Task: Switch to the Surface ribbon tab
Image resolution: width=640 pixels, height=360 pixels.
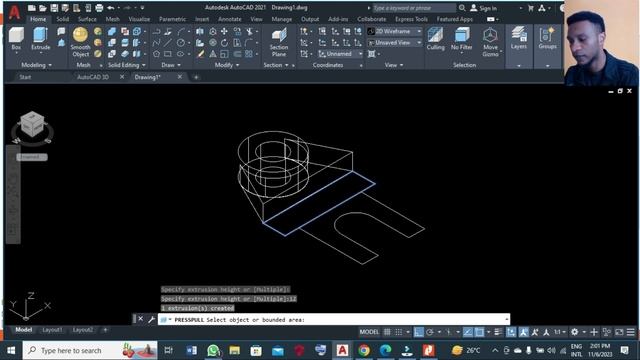Action: click(x=87, y=19)
